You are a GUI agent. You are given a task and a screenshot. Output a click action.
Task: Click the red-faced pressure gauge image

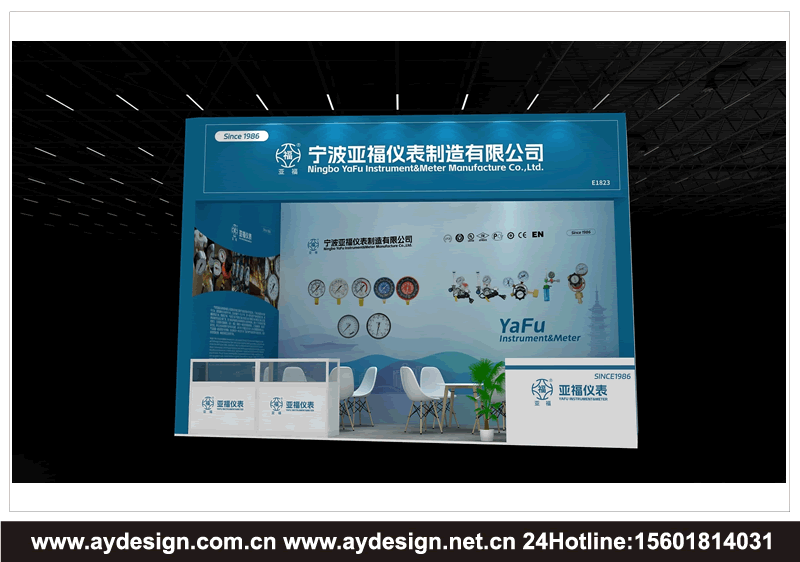(407, 290)
